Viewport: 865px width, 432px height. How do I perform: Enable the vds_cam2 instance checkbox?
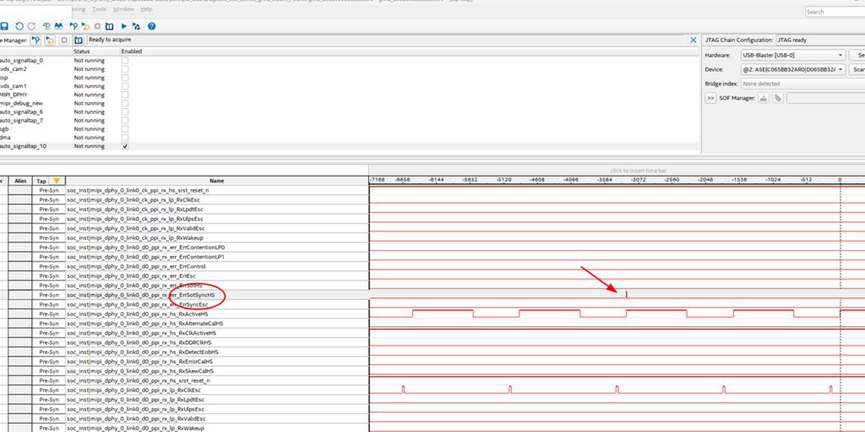125,69
